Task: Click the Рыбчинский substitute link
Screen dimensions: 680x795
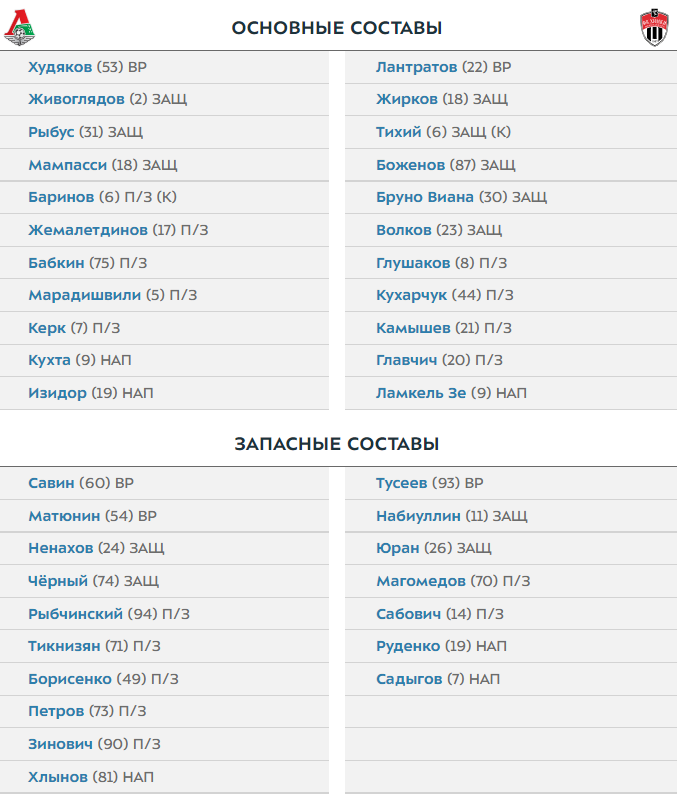Action: (75, 614)
